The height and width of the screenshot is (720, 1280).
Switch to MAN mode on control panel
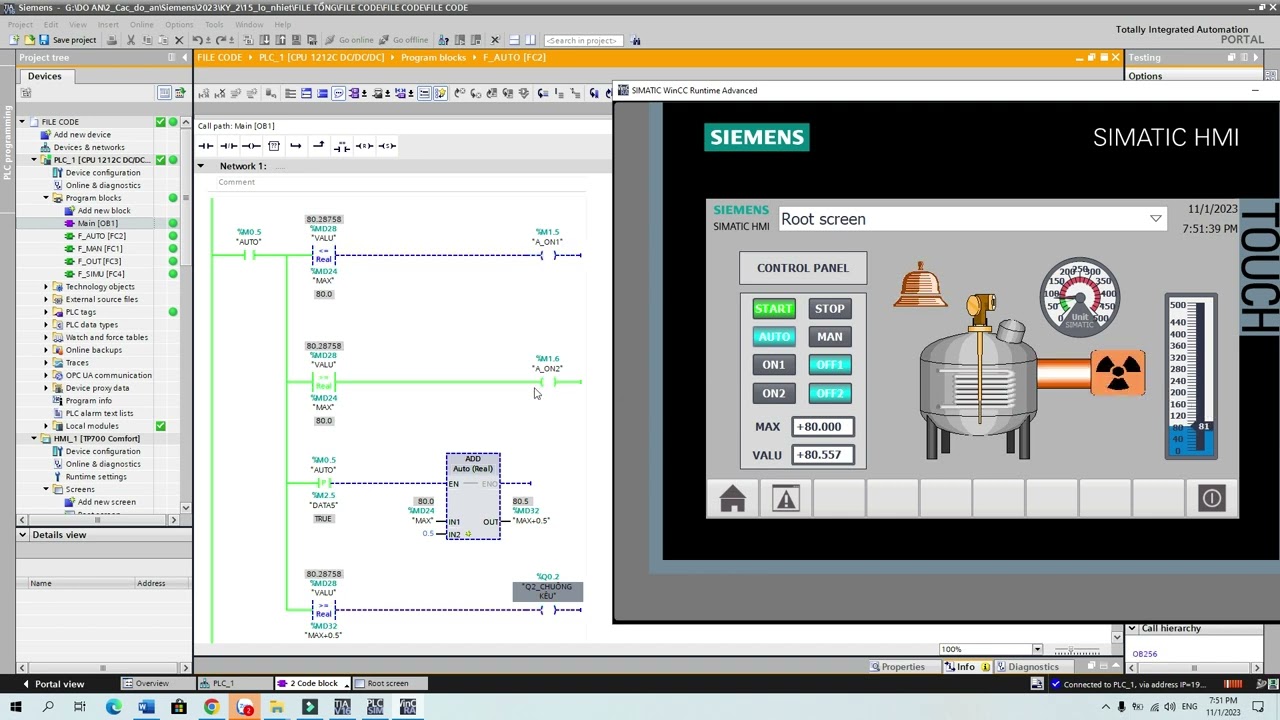[829, 337]
